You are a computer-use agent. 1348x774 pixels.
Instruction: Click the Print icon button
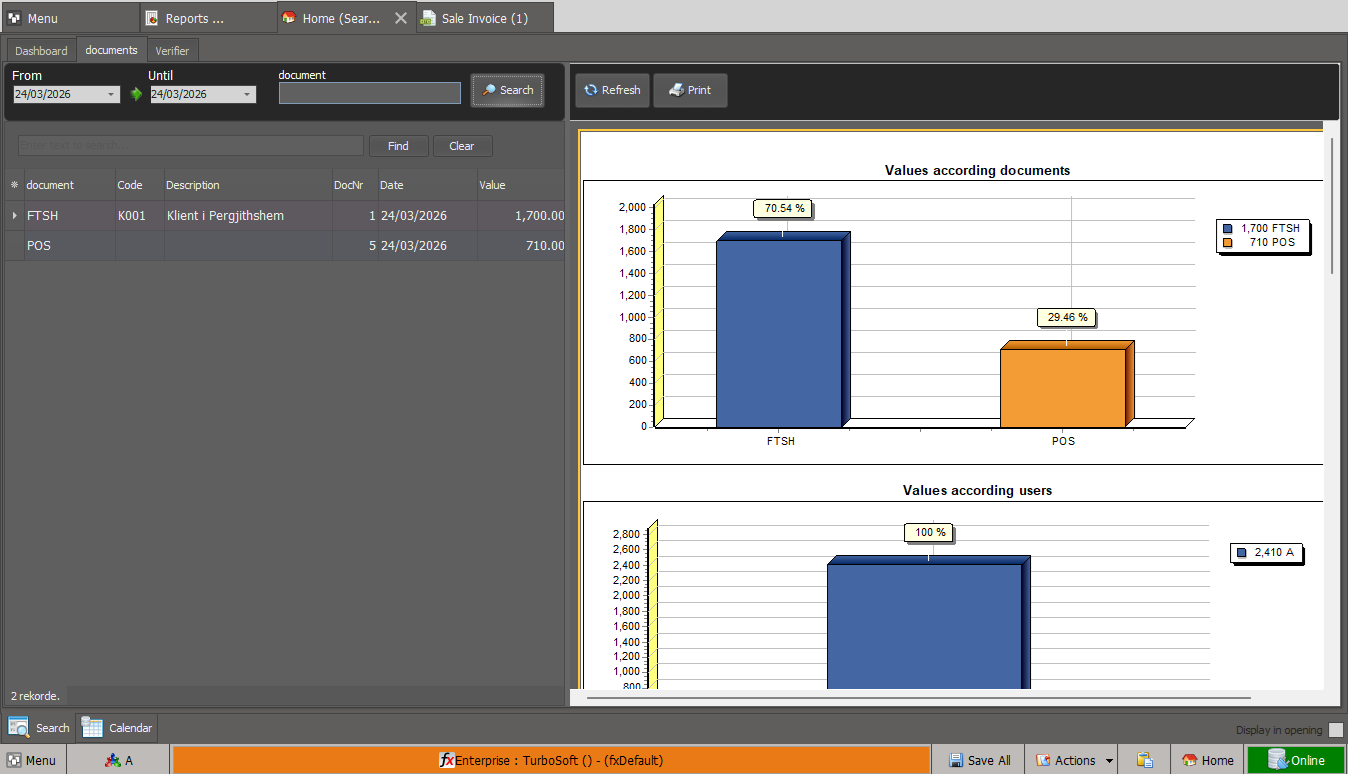pos(677,90)
